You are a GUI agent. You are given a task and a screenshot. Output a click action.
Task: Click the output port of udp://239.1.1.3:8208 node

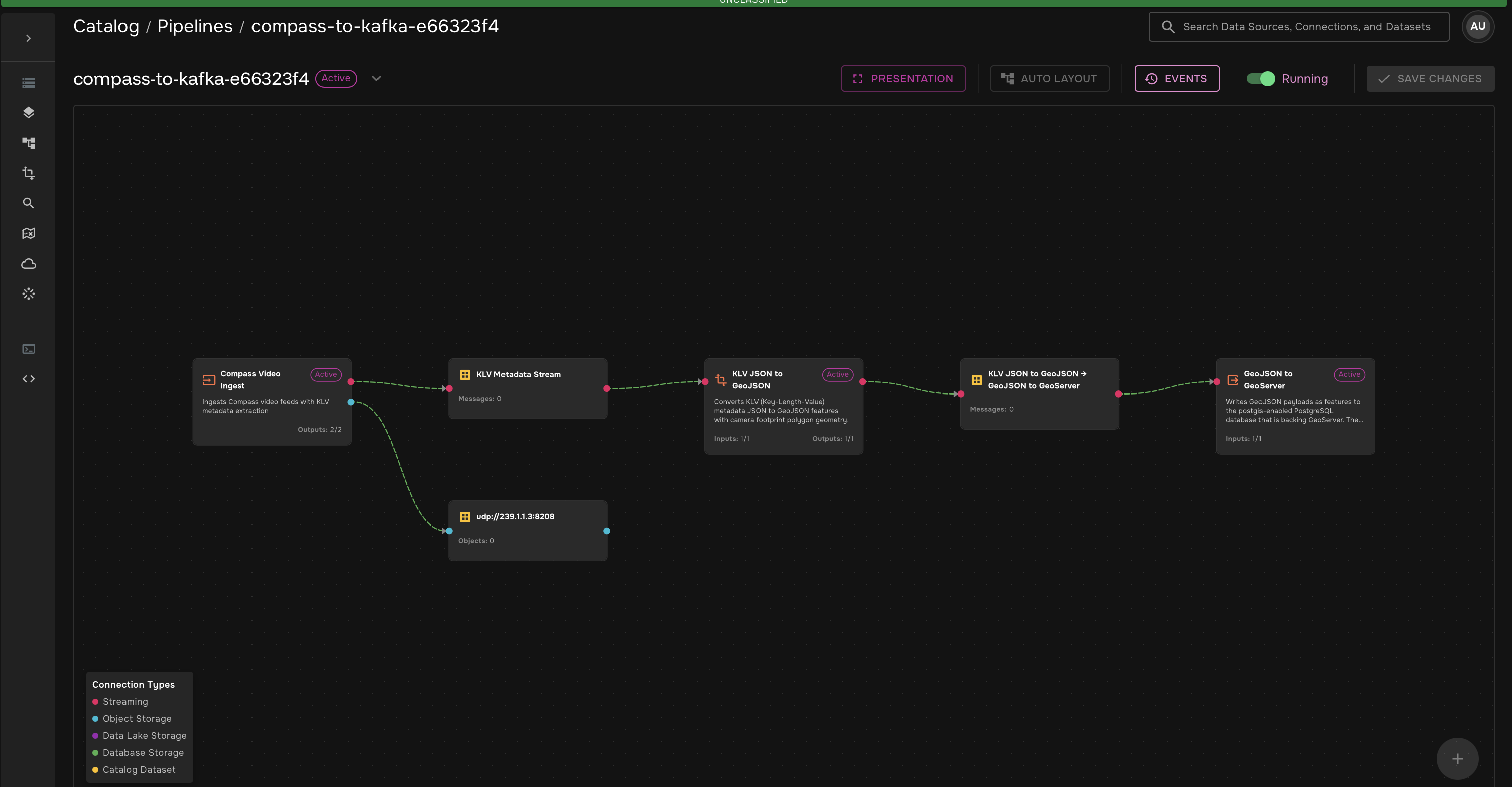click(x=607, y=531)
